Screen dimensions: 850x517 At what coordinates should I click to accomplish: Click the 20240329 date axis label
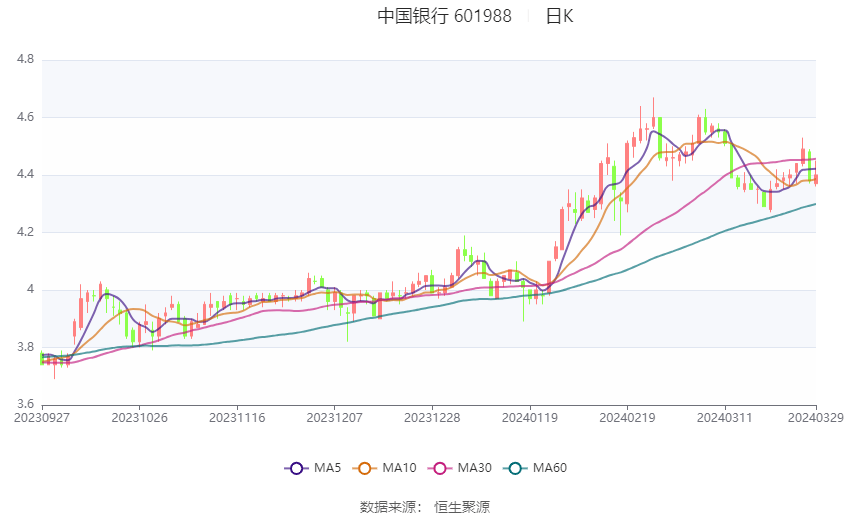(816, 418)
